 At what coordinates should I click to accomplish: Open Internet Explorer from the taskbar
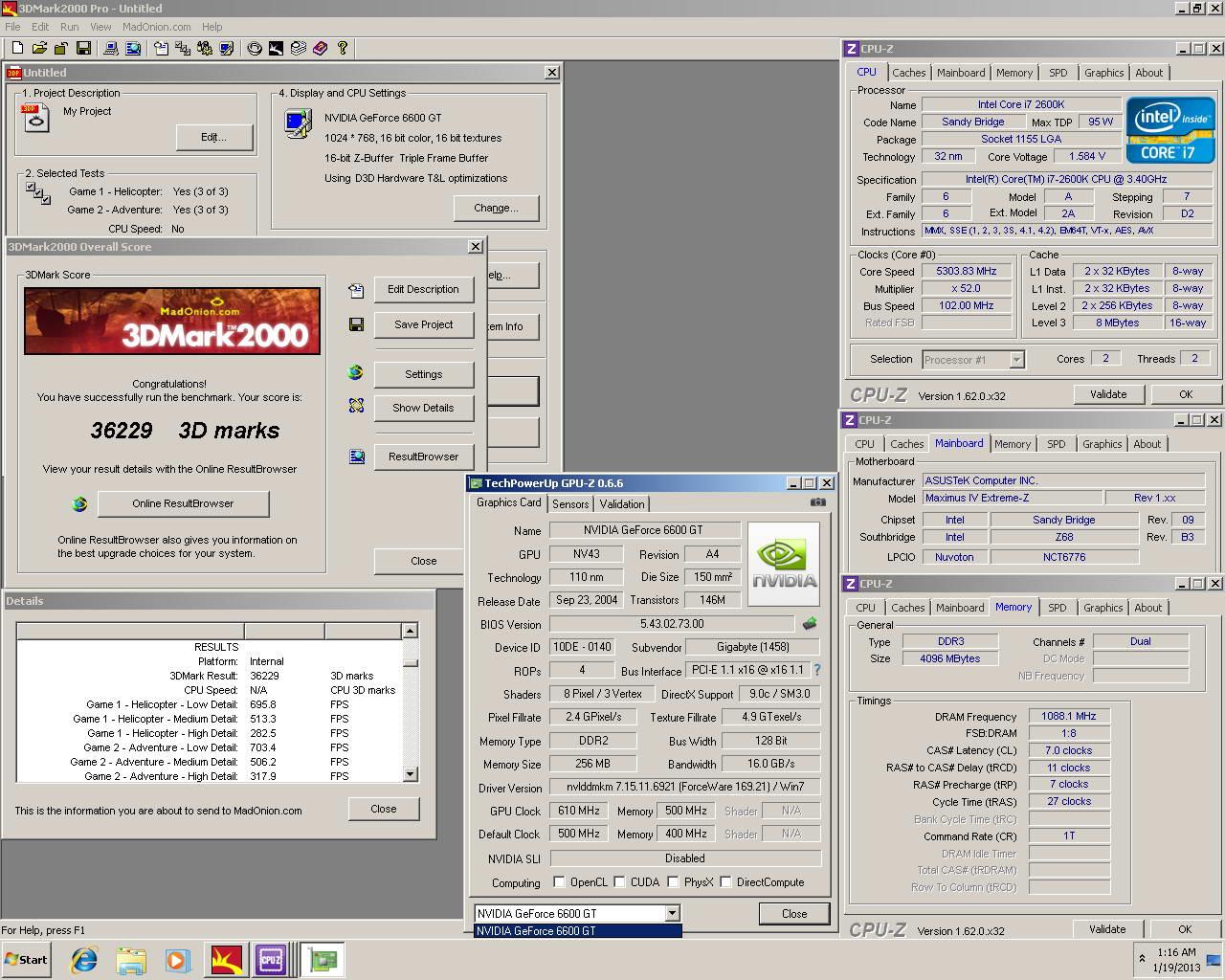[83, 960]
